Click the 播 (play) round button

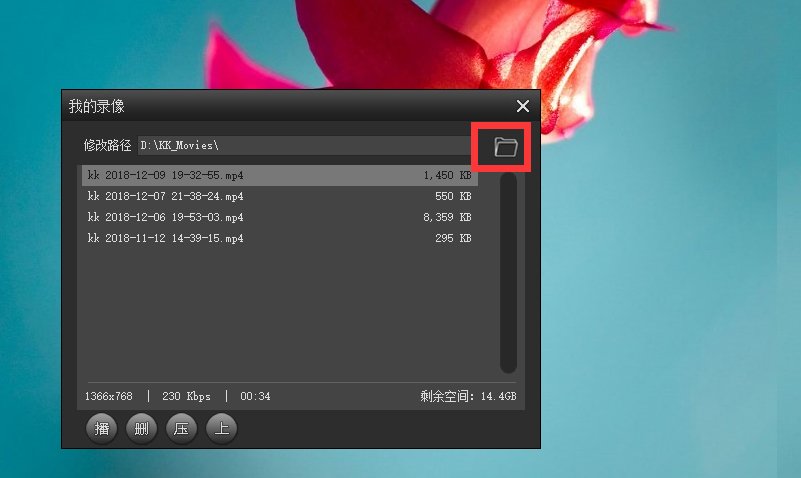pos(101,429)
